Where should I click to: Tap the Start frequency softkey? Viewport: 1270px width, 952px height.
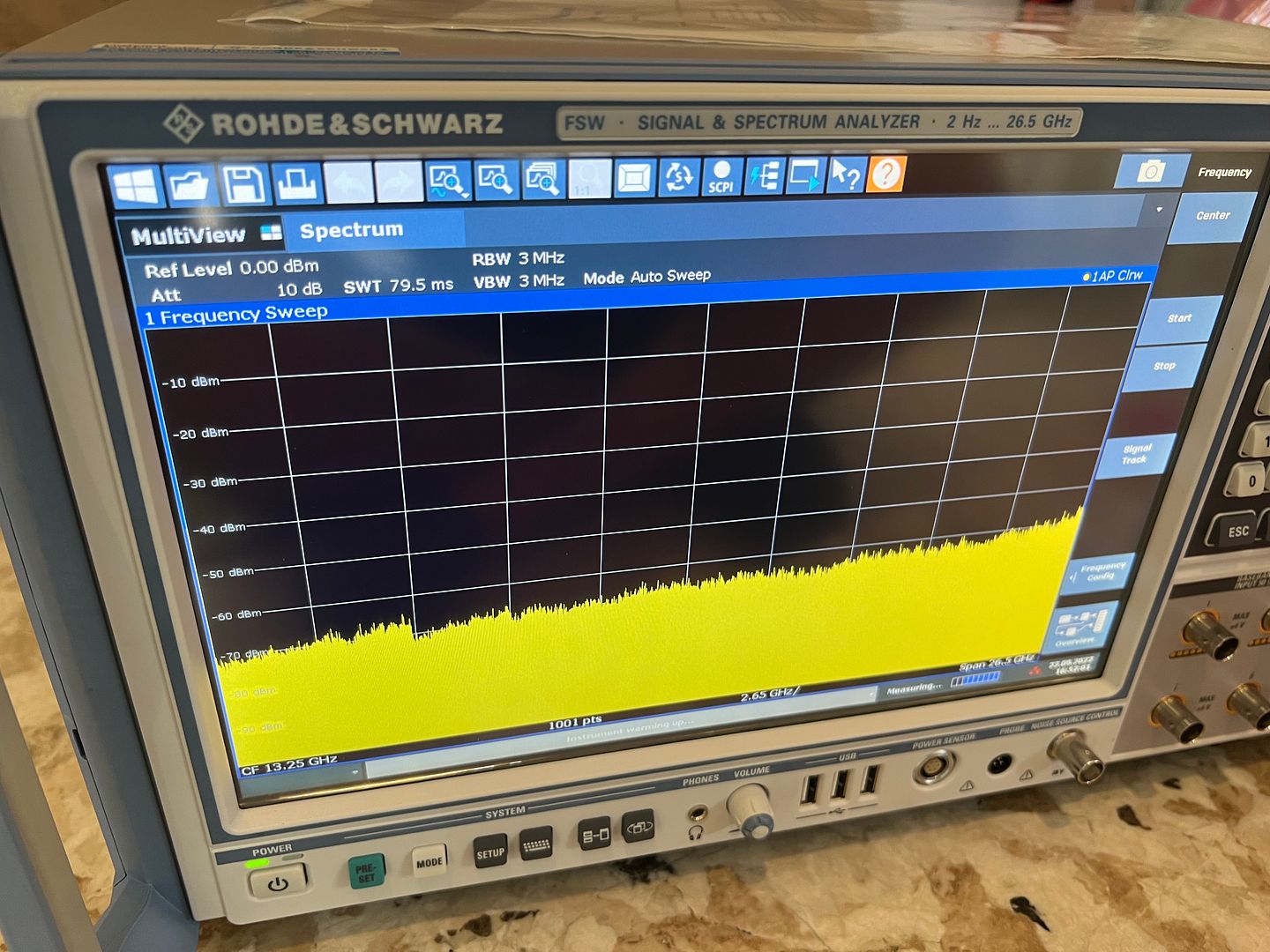(1179, 319)
